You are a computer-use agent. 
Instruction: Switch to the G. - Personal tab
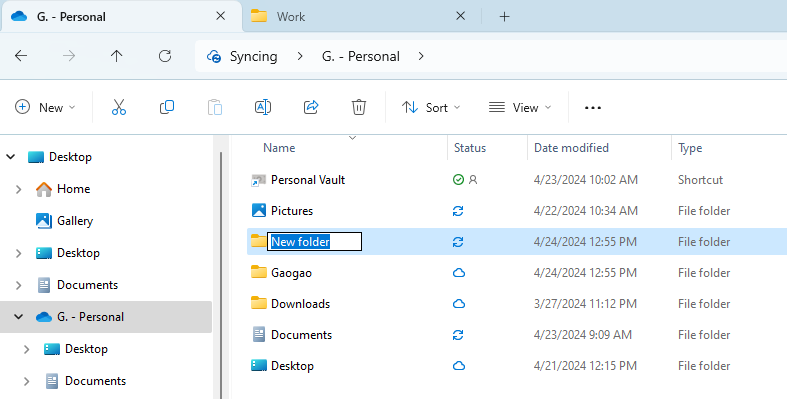[x=120, y=17]
